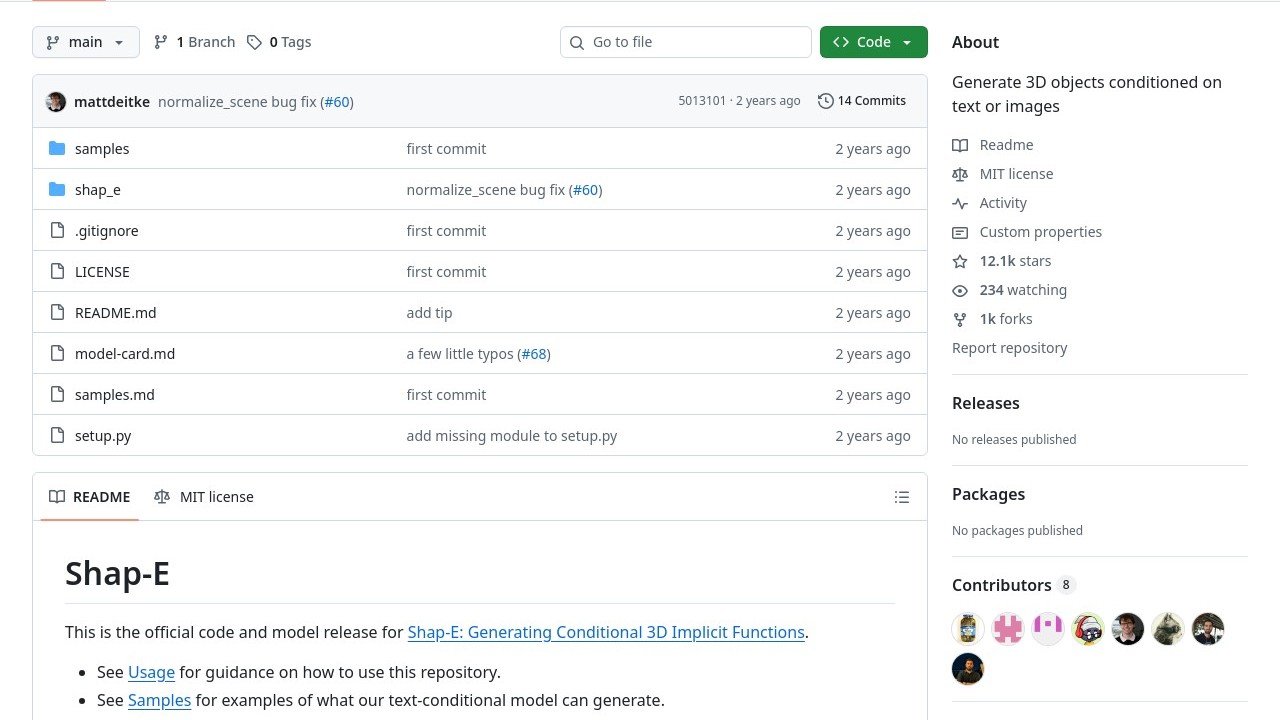This screenshot has width=1280, height=720.
Task: Click mattdeitke's avatar in commit header
Action: pos(56,102)
